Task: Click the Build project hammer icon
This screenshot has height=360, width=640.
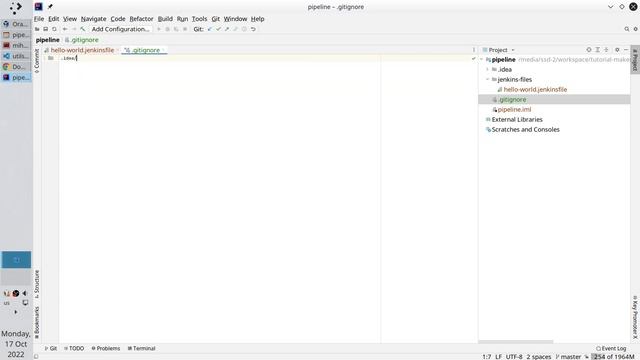Action: coord(82,29)
